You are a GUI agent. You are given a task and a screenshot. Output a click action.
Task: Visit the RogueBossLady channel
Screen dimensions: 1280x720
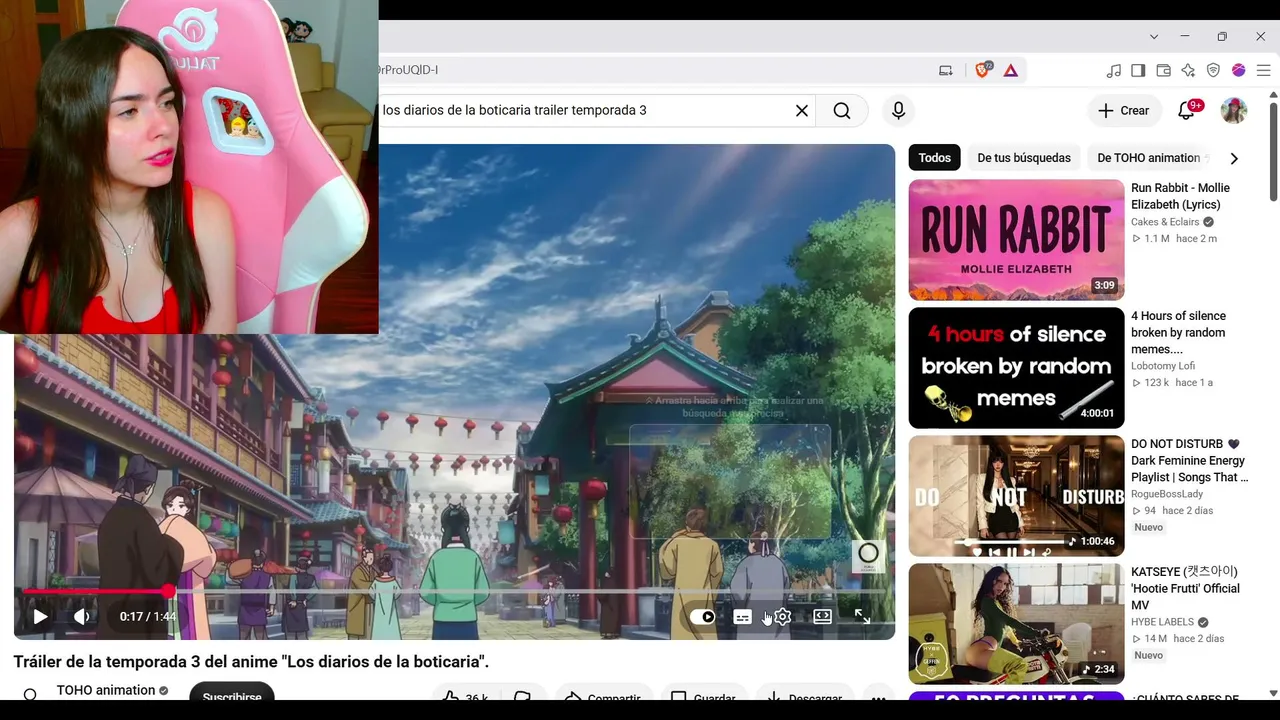click(x=1167, y=494)
